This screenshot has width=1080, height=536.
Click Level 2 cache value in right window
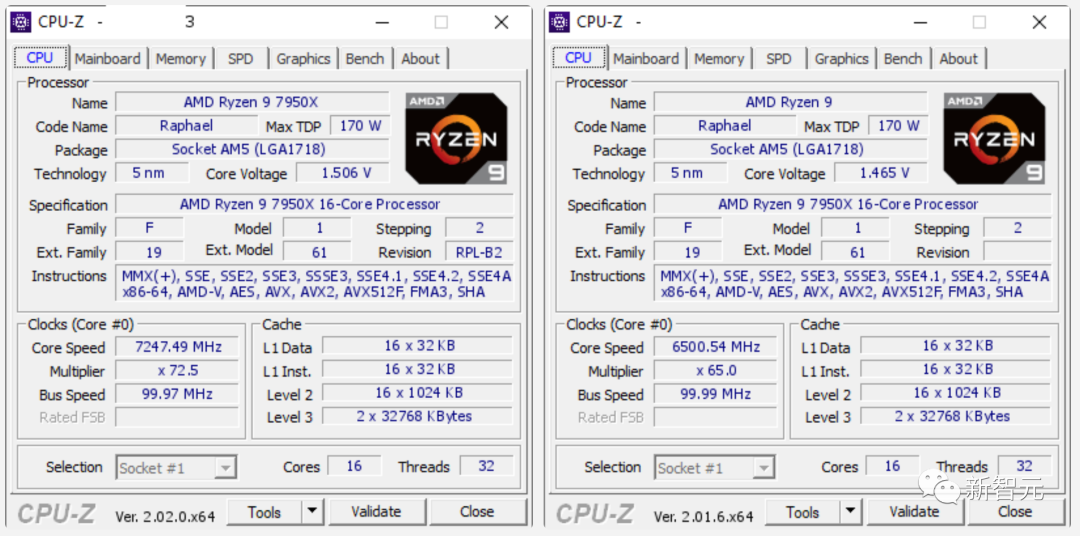coord(956,393)
